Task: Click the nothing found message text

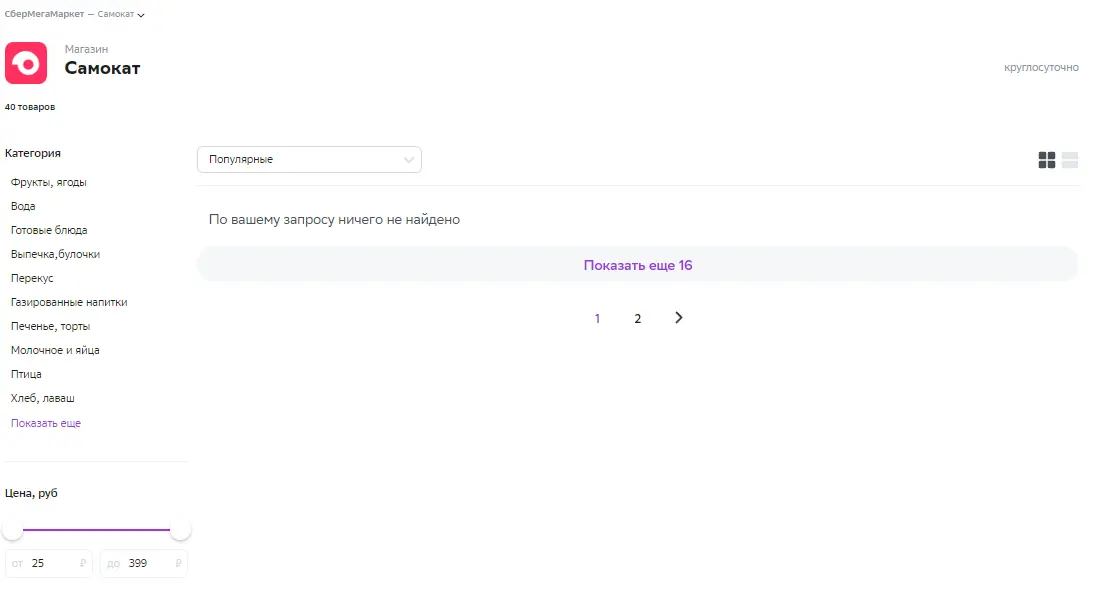Action: [334, 219]
